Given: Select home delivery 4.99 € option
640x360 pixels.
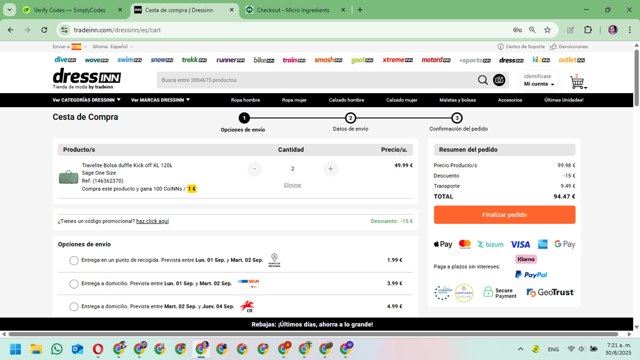Looking at the screenshot, I should click(73, 307).
